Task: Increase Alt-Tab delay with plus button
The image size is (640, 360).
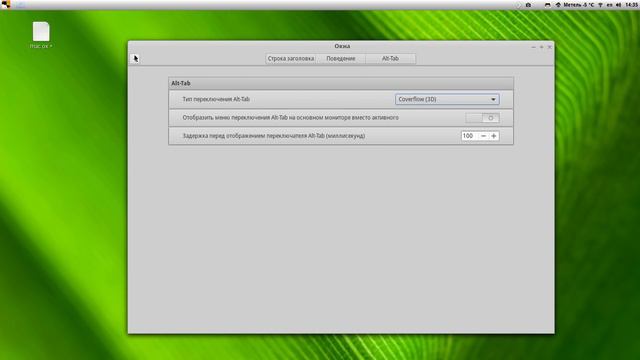Action: coord(494,136)
